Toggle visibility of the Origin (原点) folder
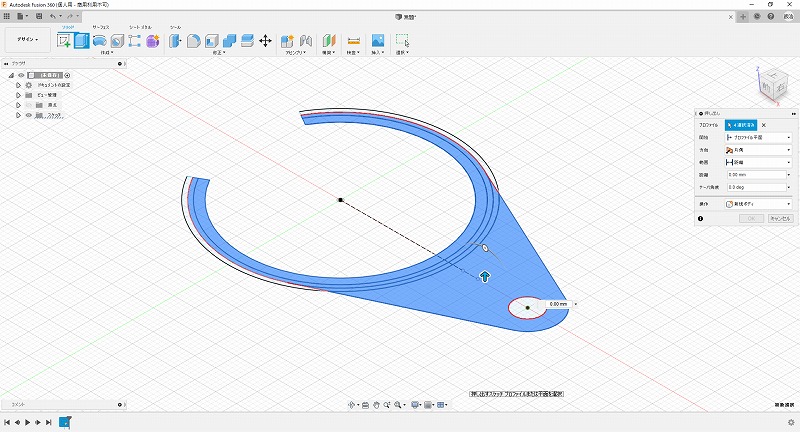The height and width of the screenshot is (432, 800). pos(28,105)
